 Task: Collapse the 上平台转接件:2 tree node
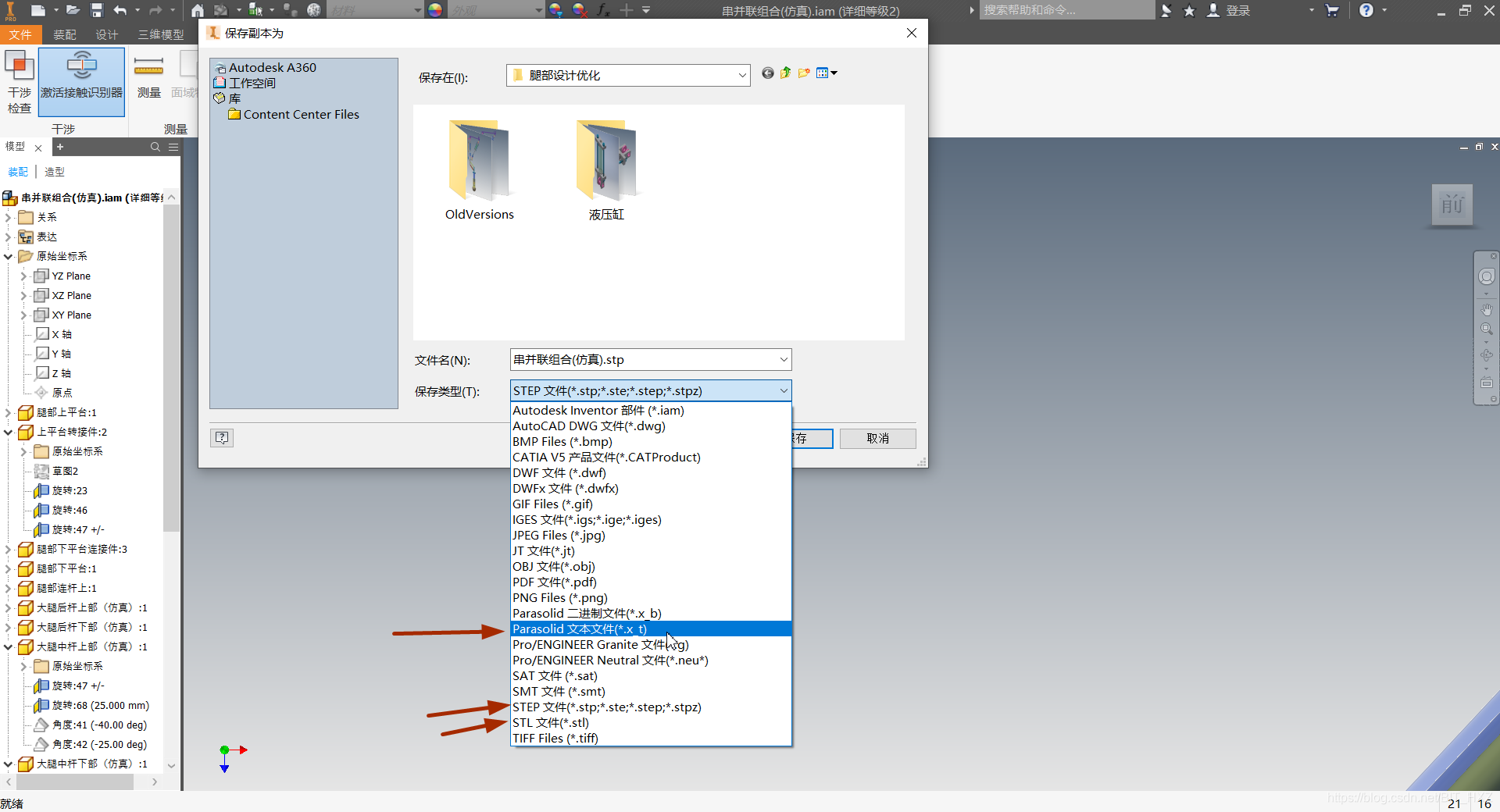[x=9, y=432]
